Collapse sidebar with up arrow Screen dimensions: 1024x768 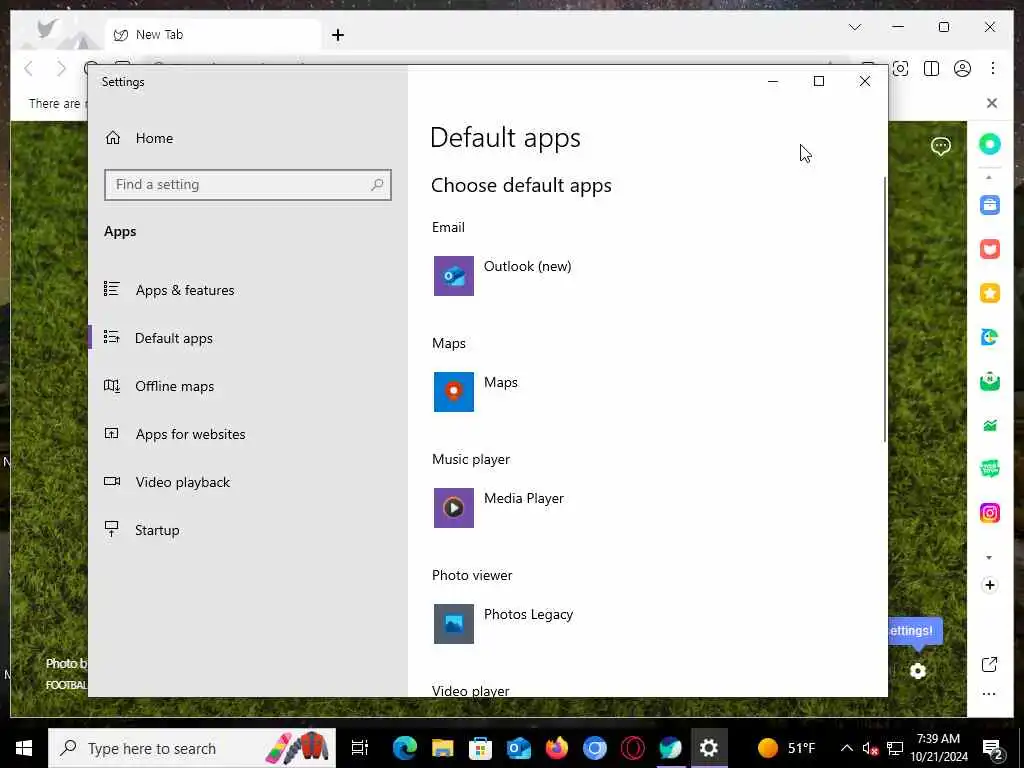coord(989,178)
